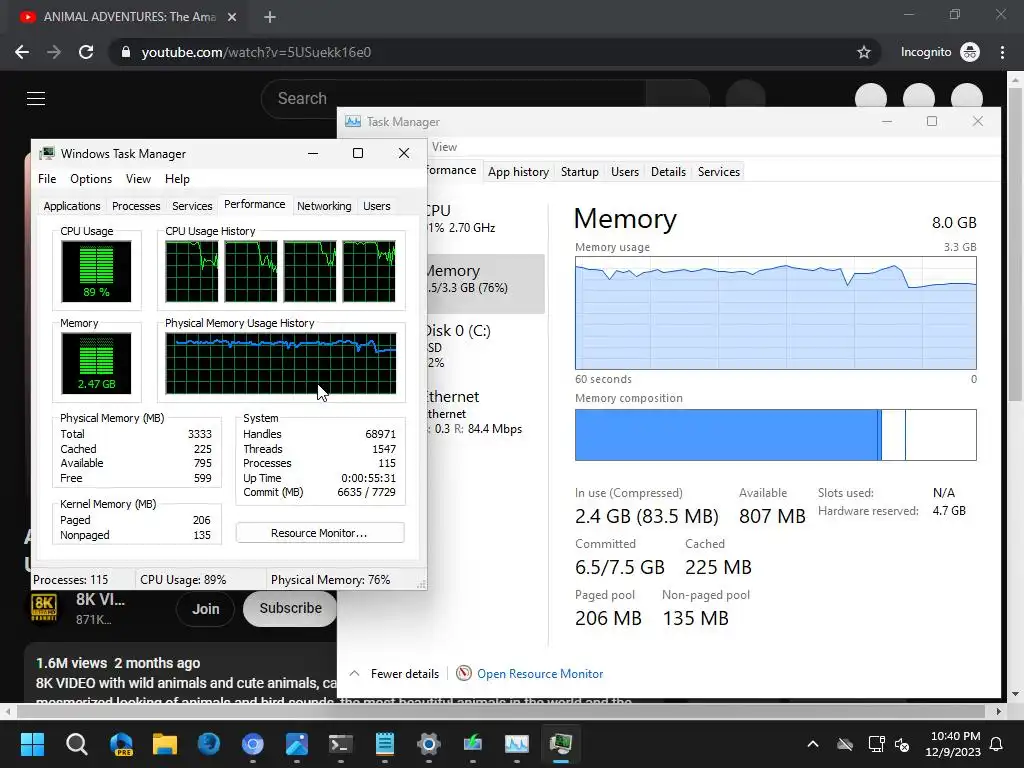Open YouTube hamburger guide menu
Screen dimensions: 1024x768
[36, 99]
